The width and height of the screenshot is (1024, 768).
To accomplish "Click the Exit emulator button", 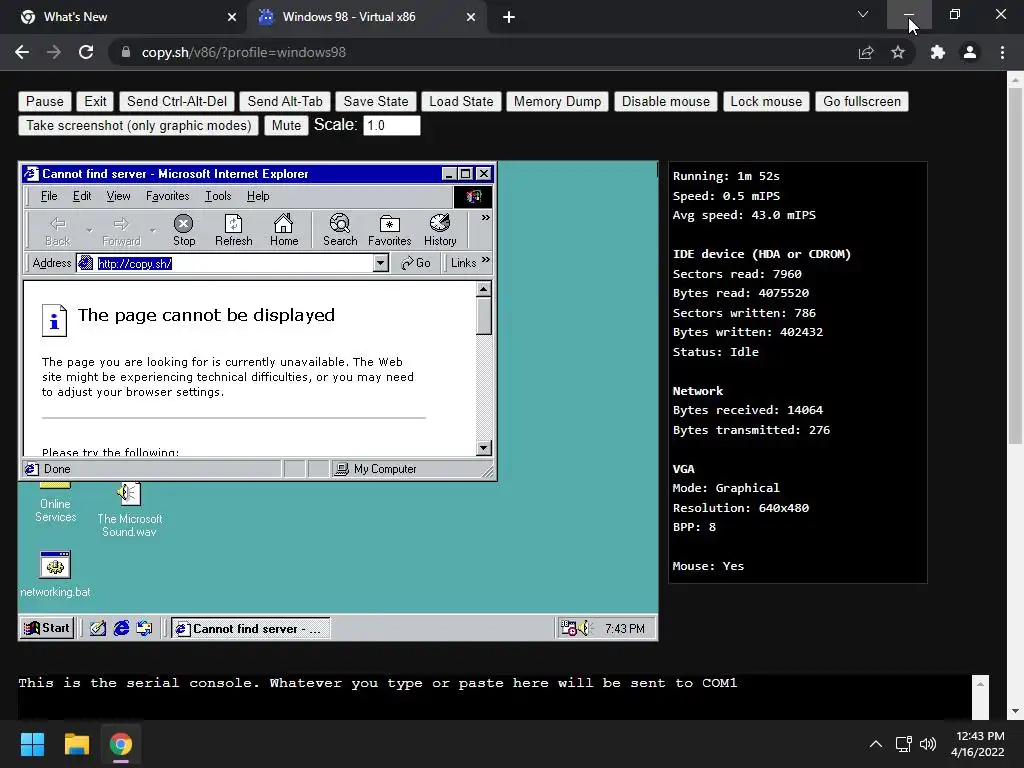I will (x=95, y=101).
